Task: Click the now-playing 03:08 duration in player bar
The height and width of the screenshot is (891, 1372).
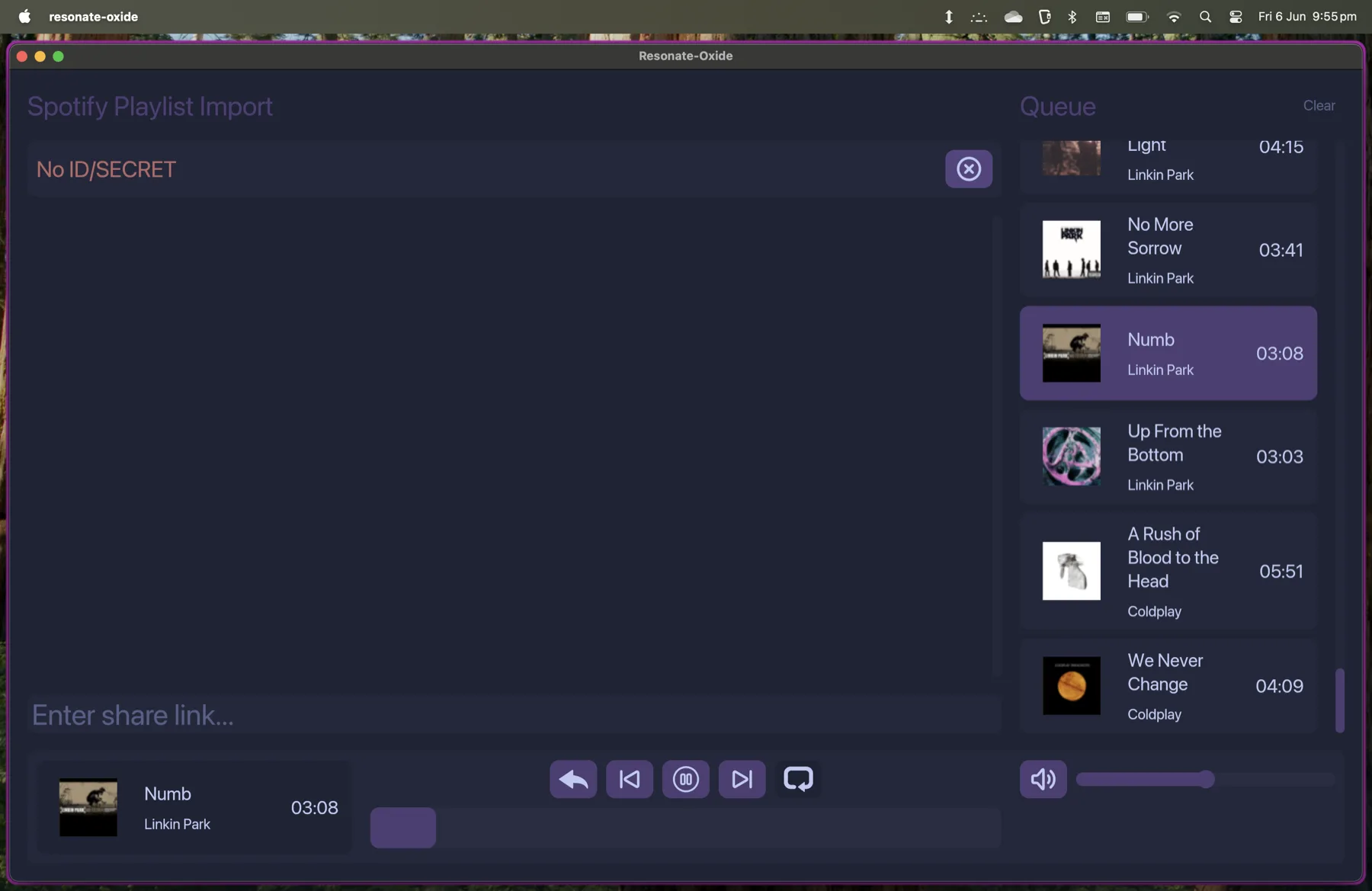Action: pyautogui.click(x=314, y=807)
